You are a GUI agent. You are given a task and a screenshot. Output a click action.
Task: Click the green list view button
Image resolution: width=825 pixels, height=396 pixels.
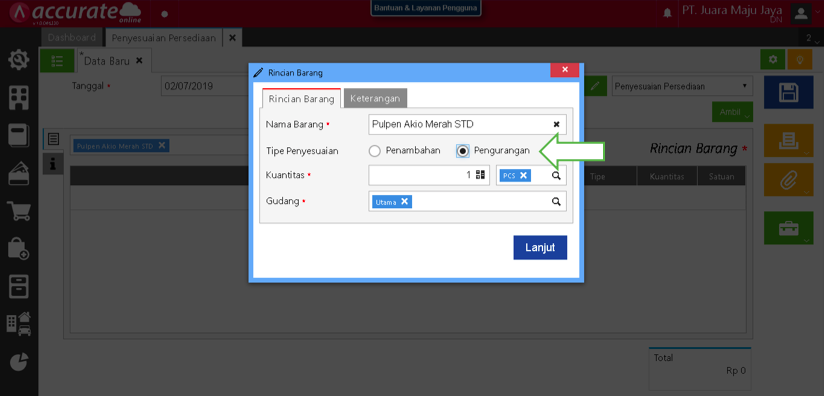click(57, 60)
